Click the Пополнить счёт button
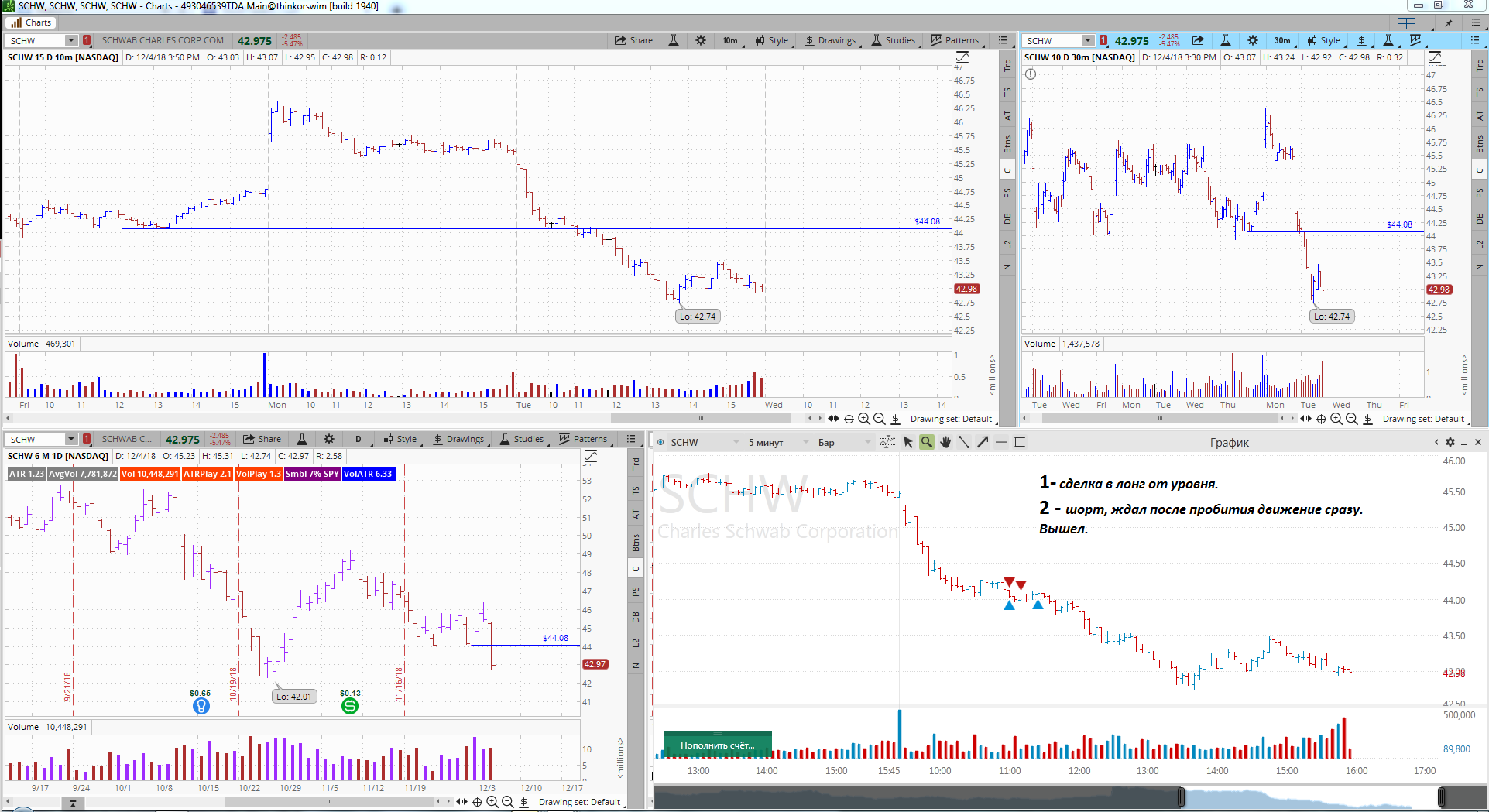The height and width of the screenshot is (812, 1489). pyautogui.click(x=717, y=745)
